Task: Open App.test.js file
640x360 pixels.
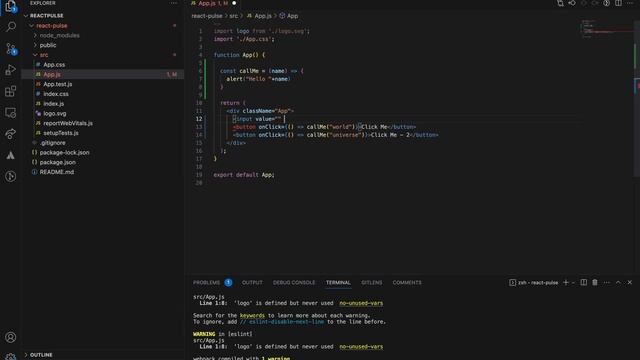Action: [58, 84]
